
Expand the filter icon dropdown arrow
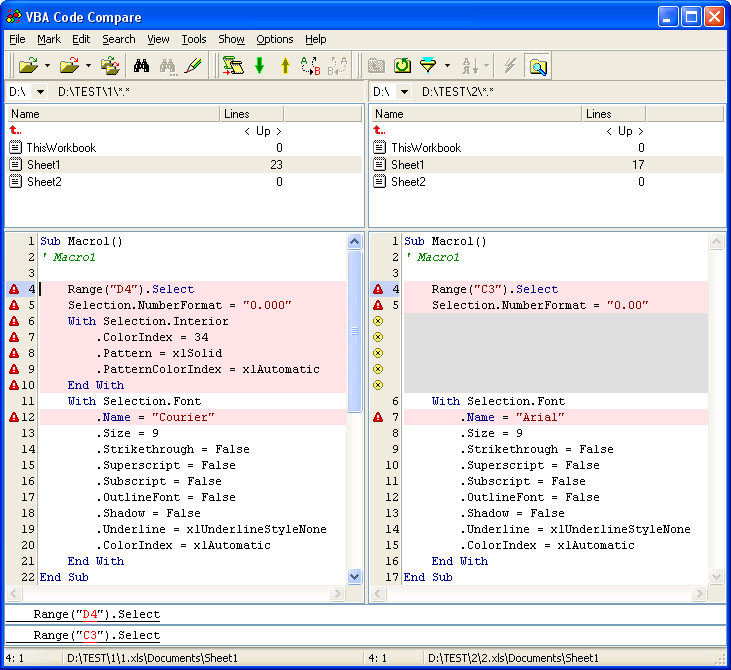(x=447, y=66)
